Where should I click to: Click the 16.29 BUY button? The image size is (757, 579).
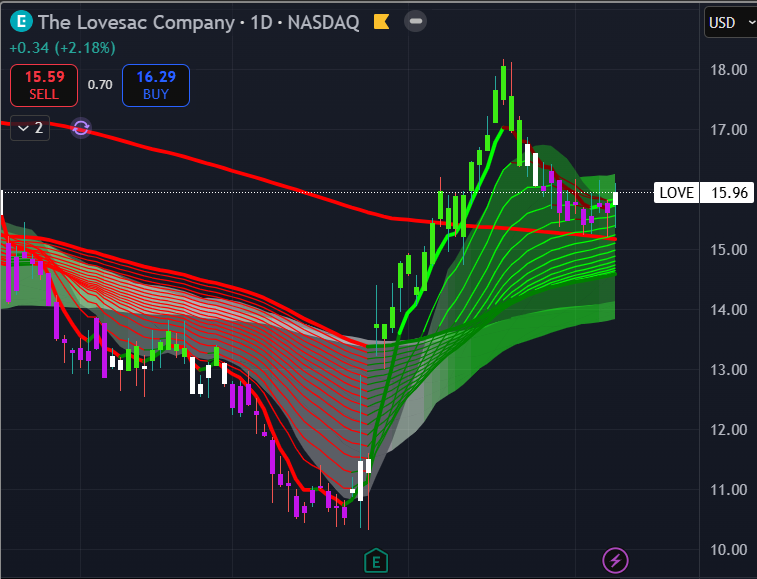(x=156, y=85)
